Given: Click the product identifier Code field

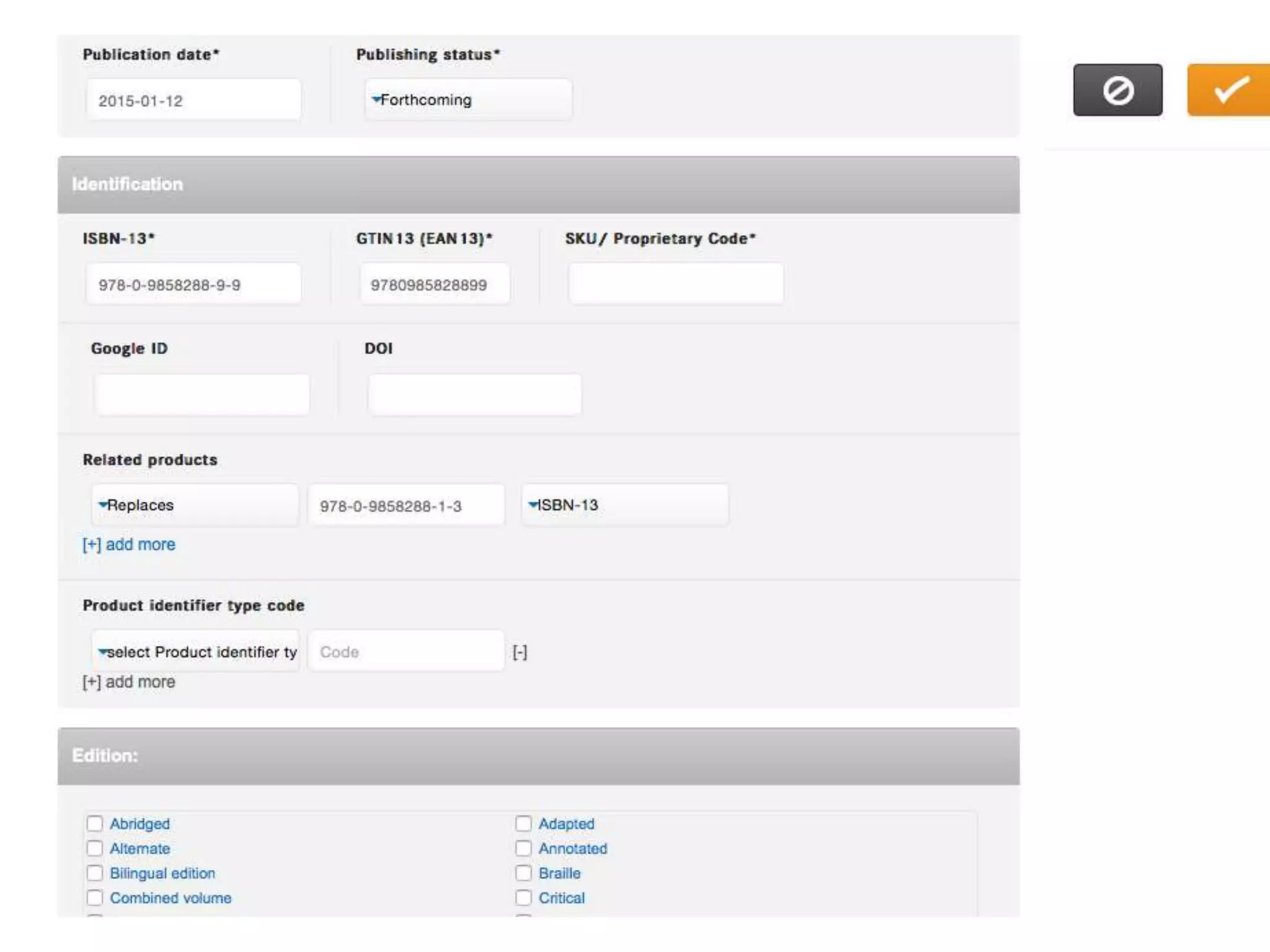Looking at the screenshot, I should (406, 652).
